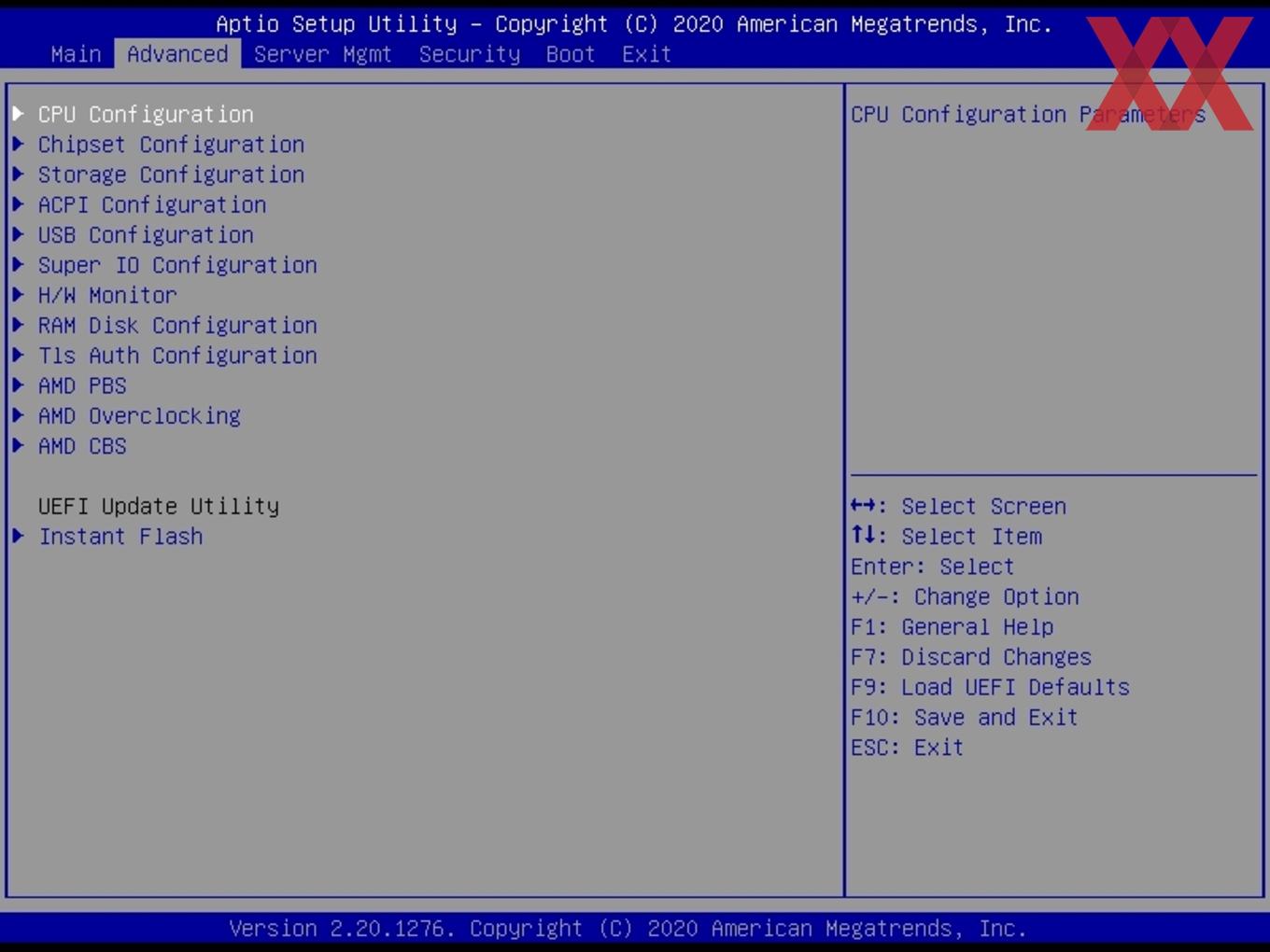
Task: Click the arrow beside USB Configuration
Action: tap(18, 234)
